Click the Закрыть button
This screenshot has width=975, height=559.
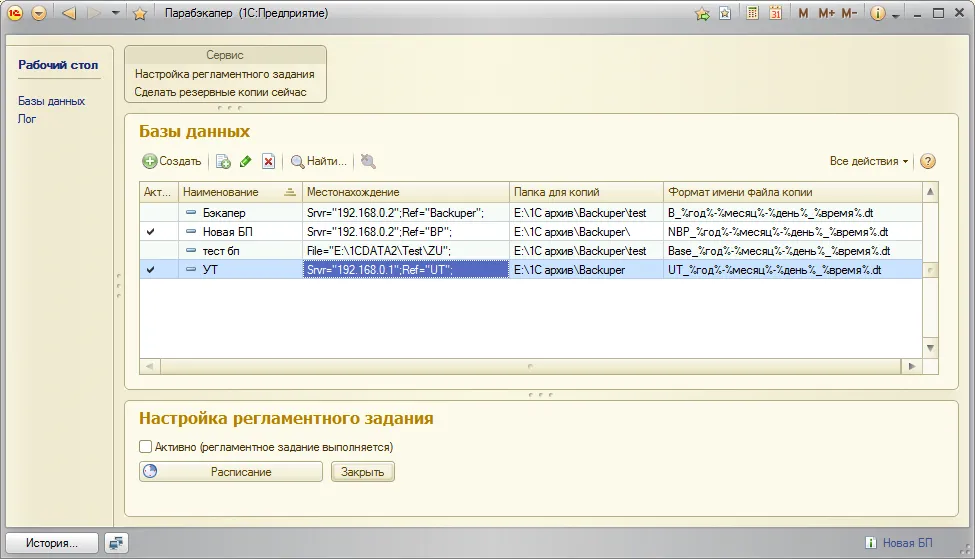(363, 472)
